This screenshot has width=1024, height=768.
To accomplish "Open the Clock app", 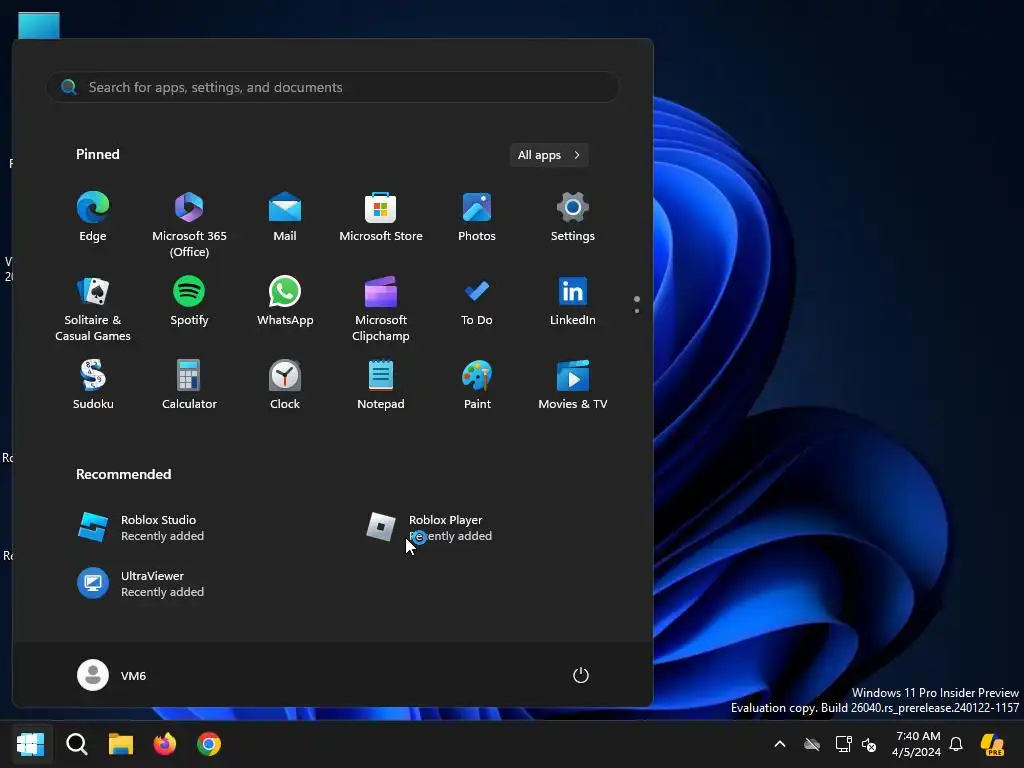I will pos(285,385).
